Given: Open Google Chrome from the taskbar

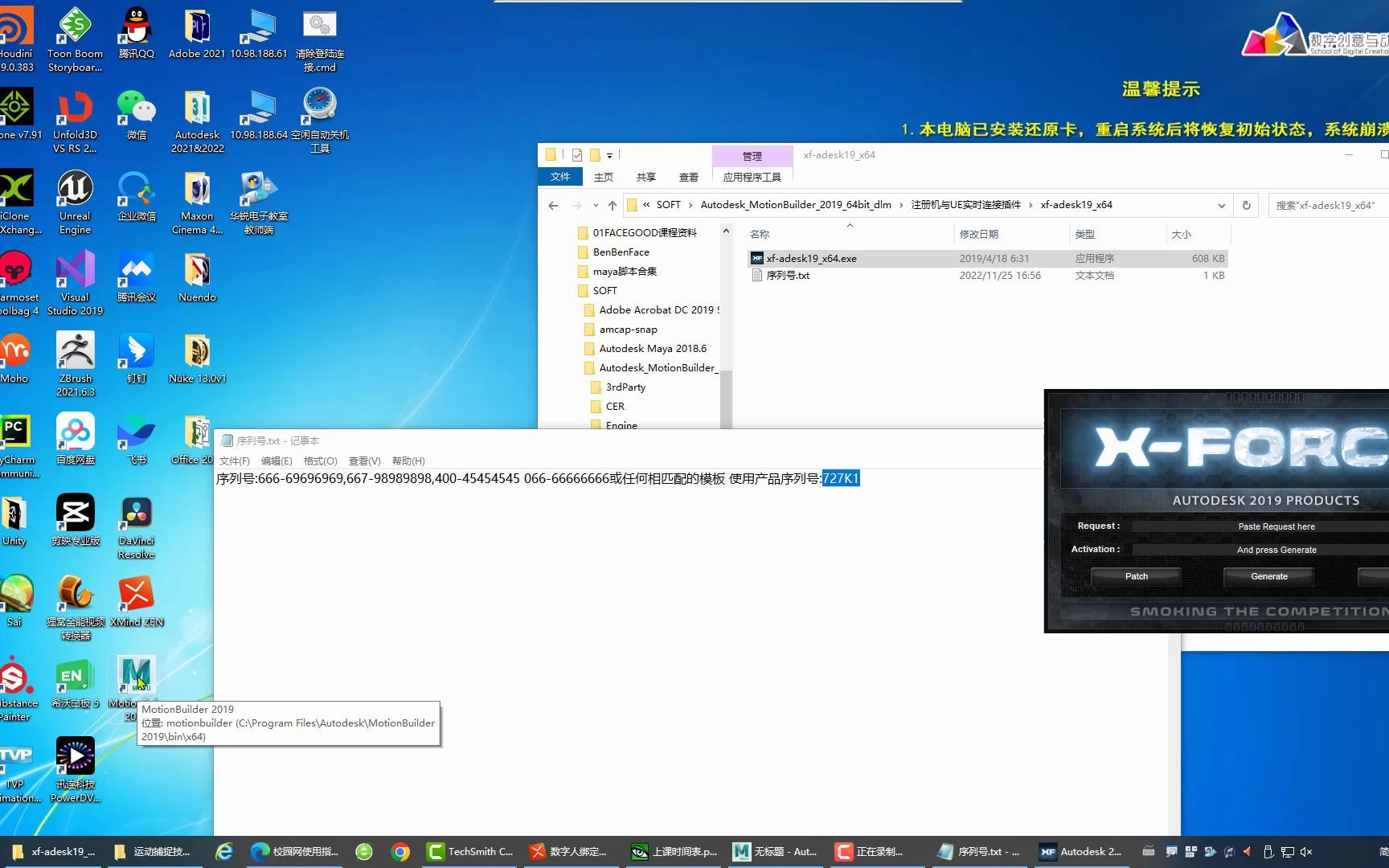Looking at the screenshot, I should pos(400,852).
